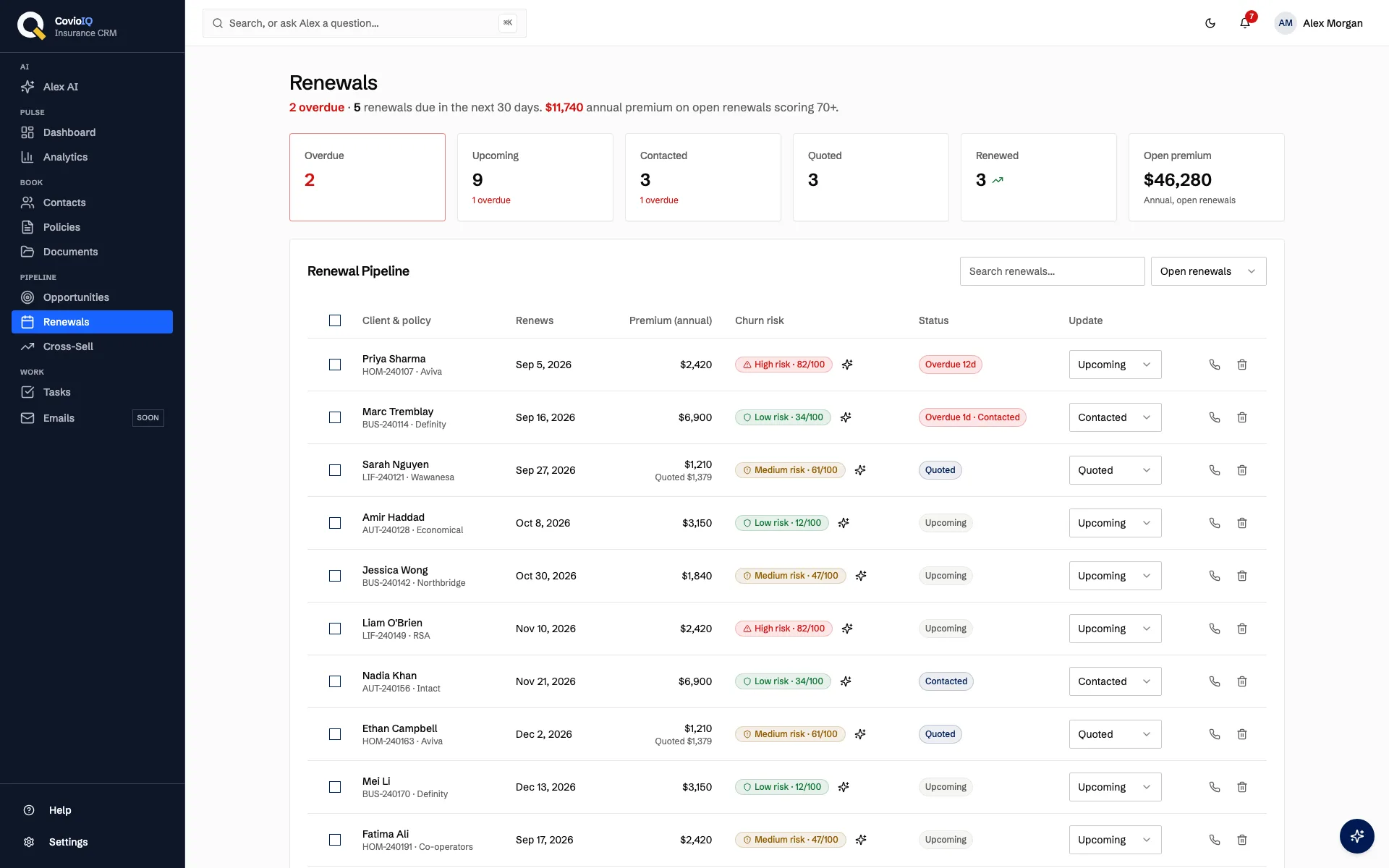Click AI sparkle icon for Priya Sharma risk

847,365
